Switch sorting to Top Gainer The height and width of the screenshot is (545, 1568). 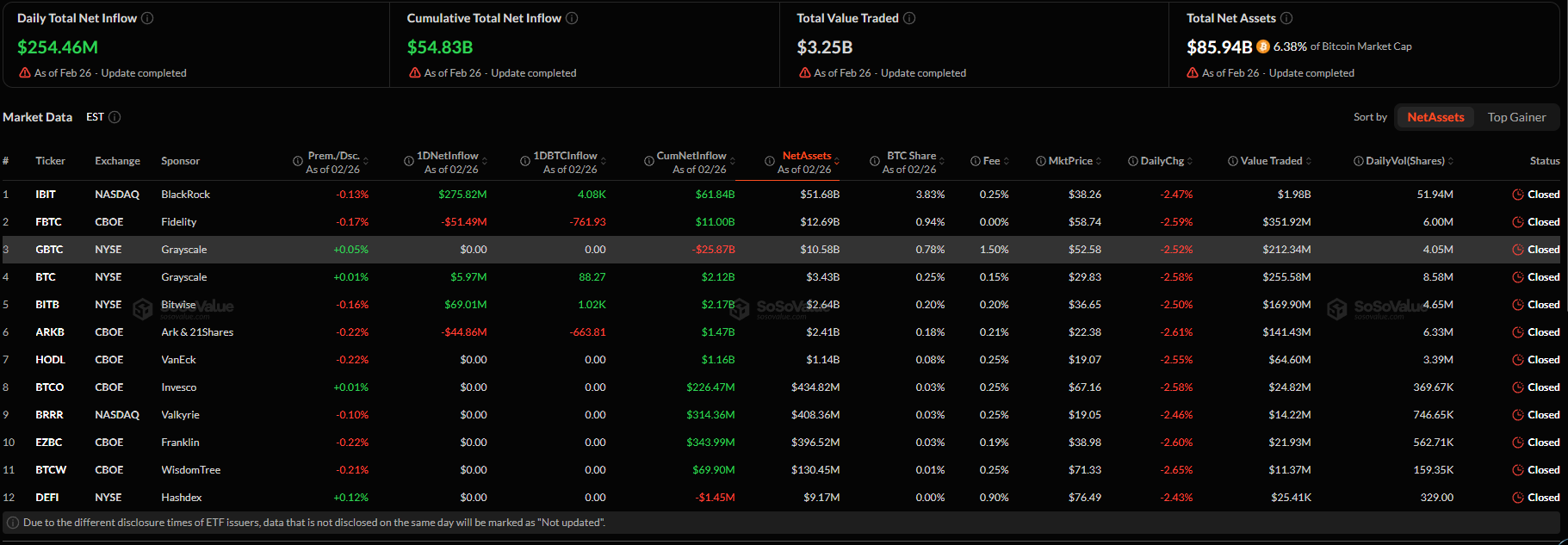(x=1516, y=117)
